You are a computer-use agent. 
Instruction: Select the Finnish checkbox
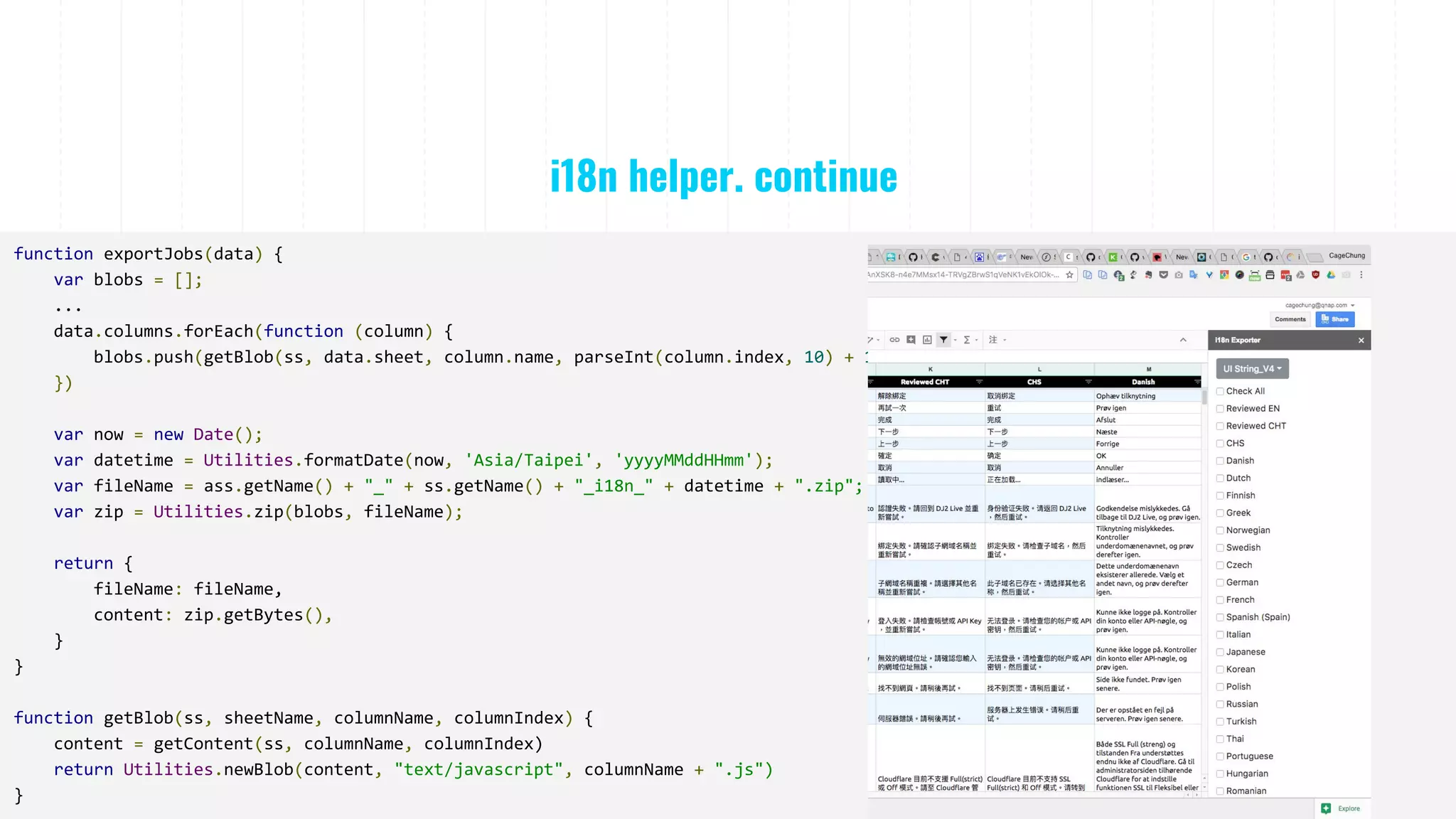1220,496
